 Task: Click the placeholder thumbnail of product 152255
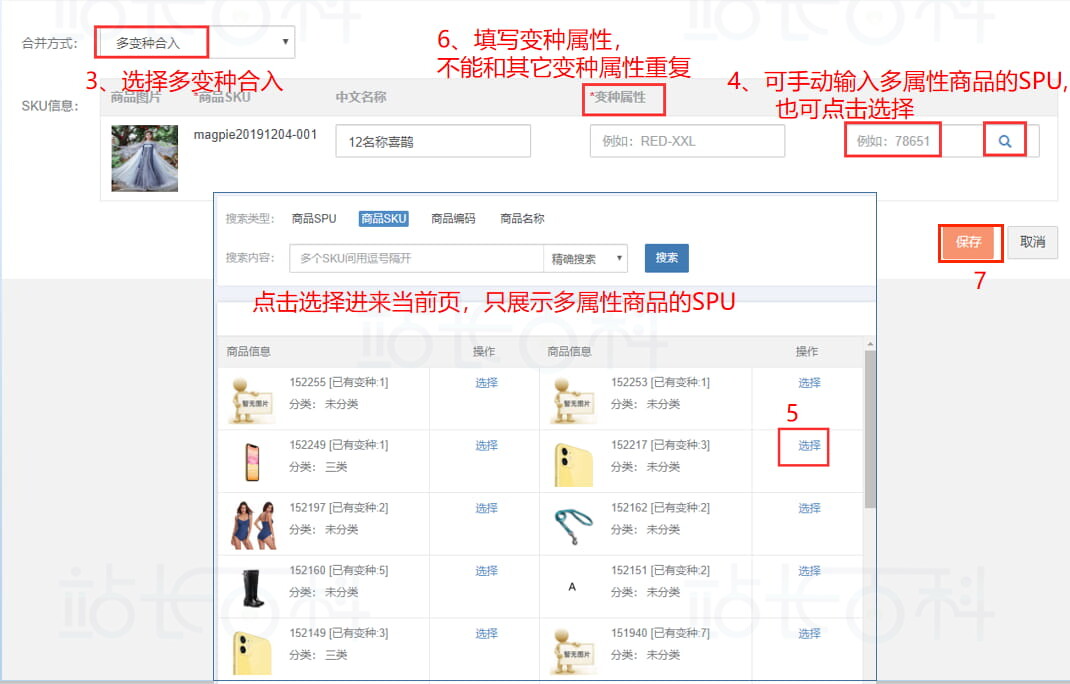pos(252,401)
